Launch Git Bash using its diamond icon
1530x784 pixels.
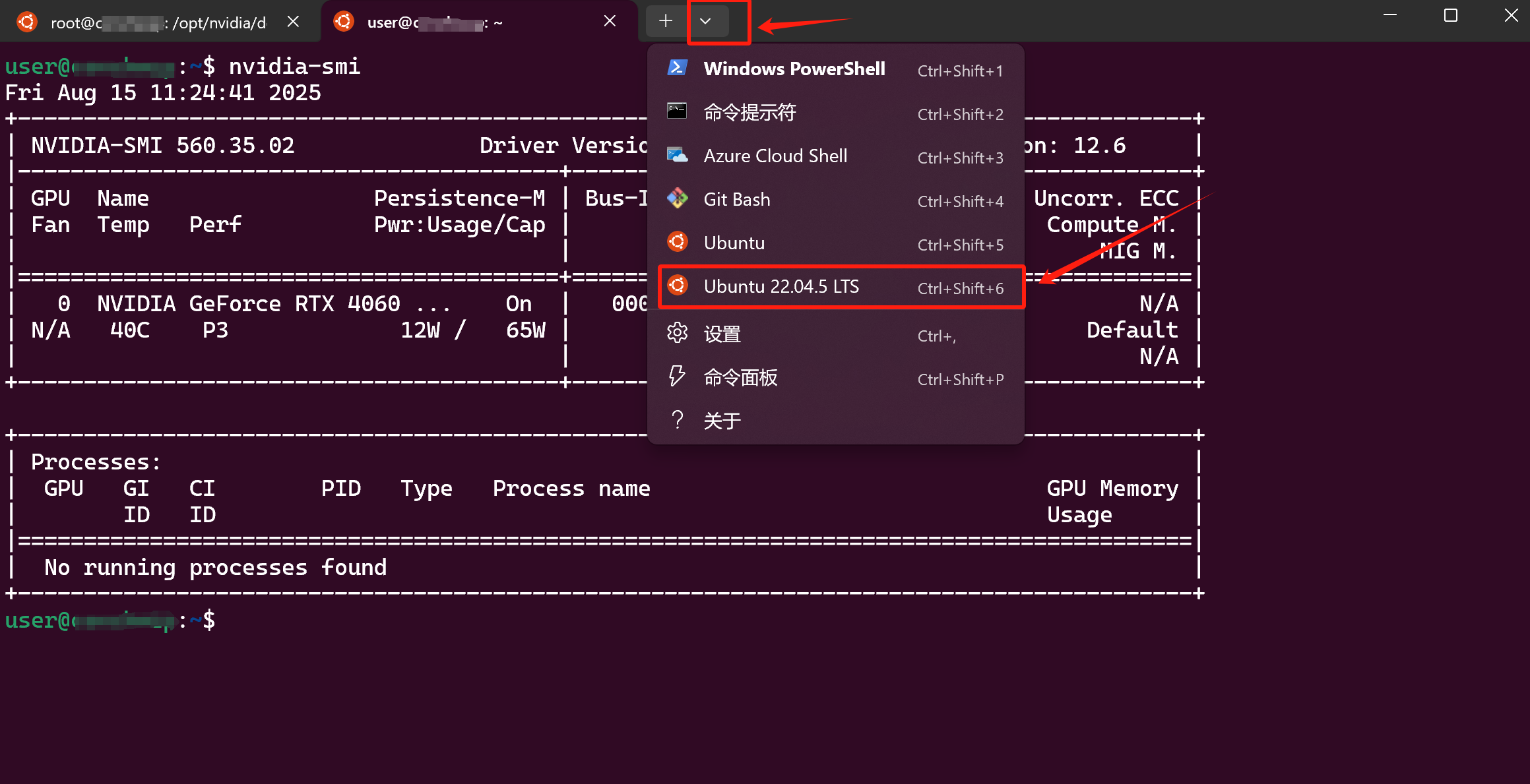coord(677,199)
